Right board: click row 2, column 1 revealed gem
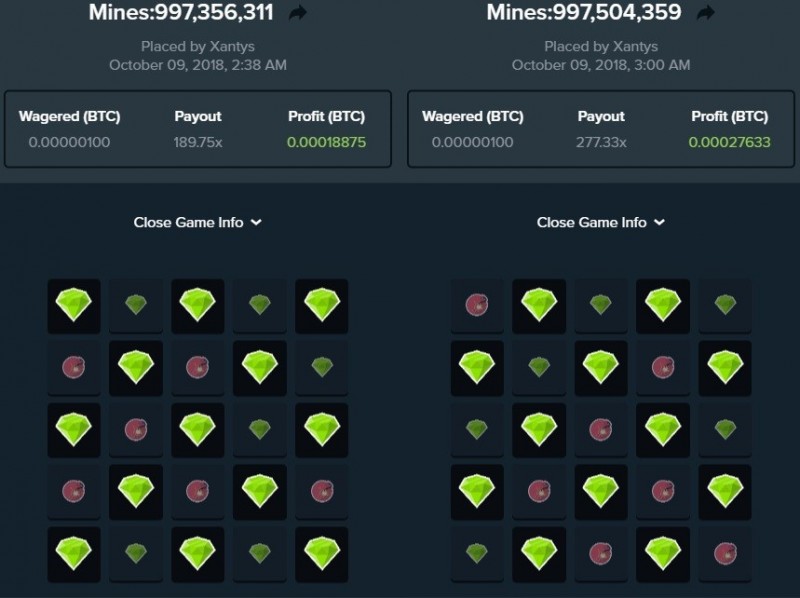Screen dimensions: 800x598 click(477, 367)
